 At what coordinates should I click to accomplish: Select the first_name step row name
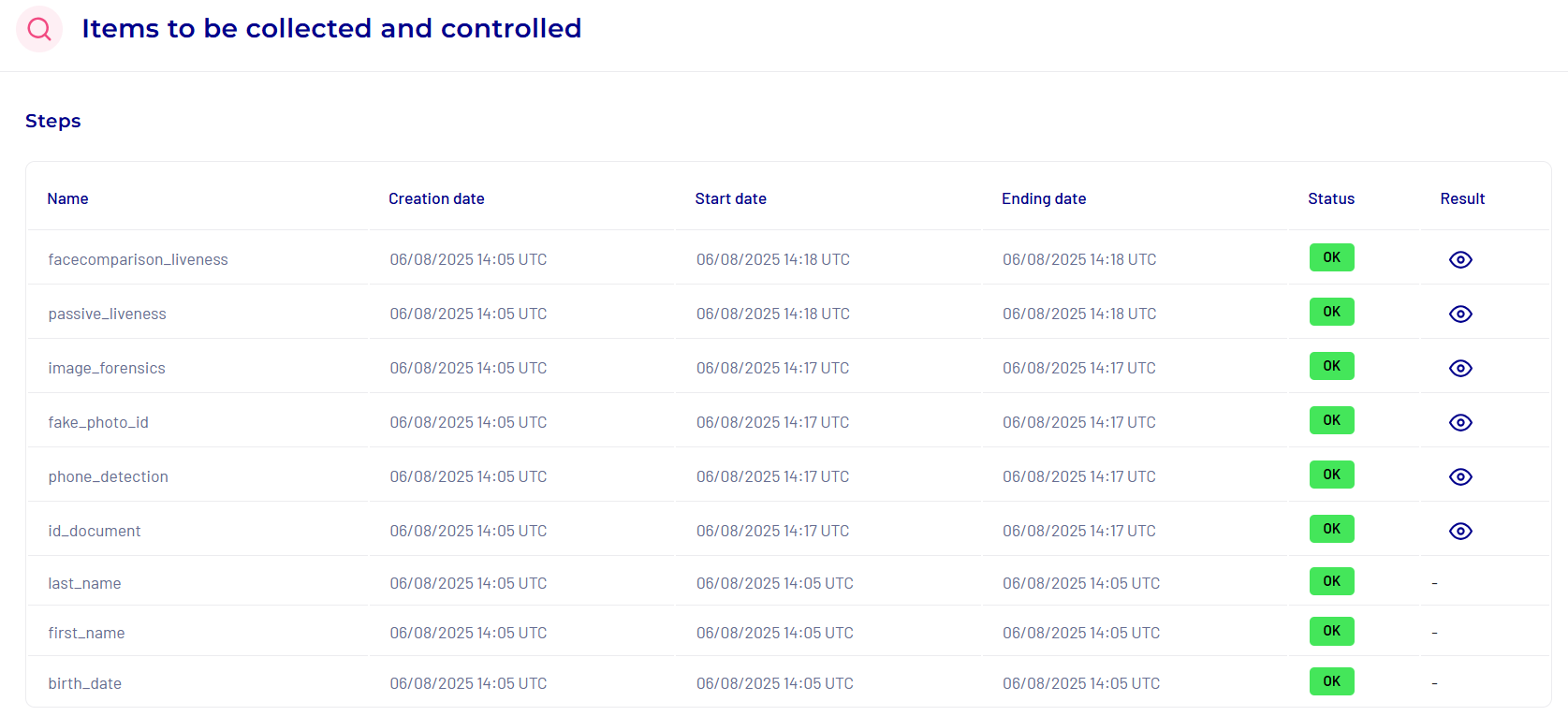[86, 633]
